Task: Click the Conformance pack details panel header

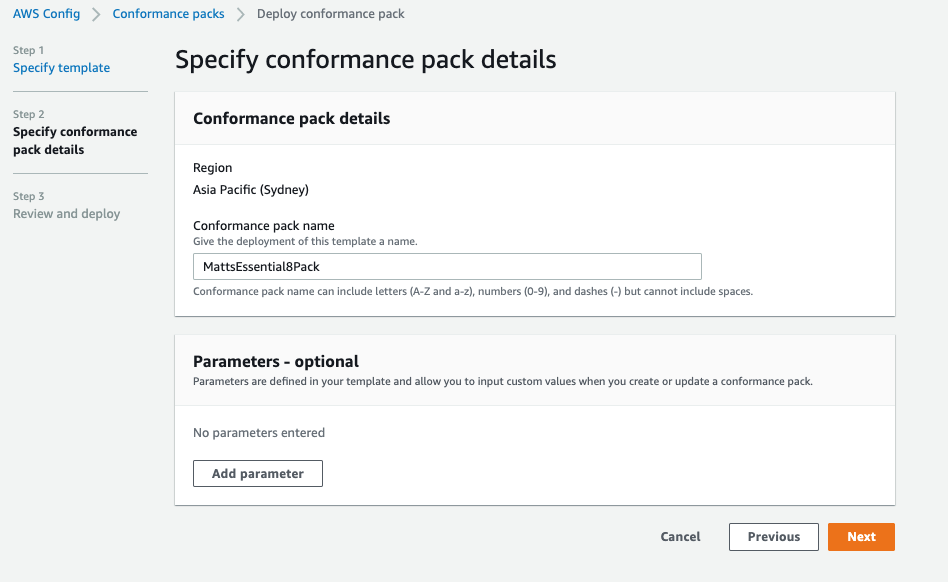Action: 291,118
